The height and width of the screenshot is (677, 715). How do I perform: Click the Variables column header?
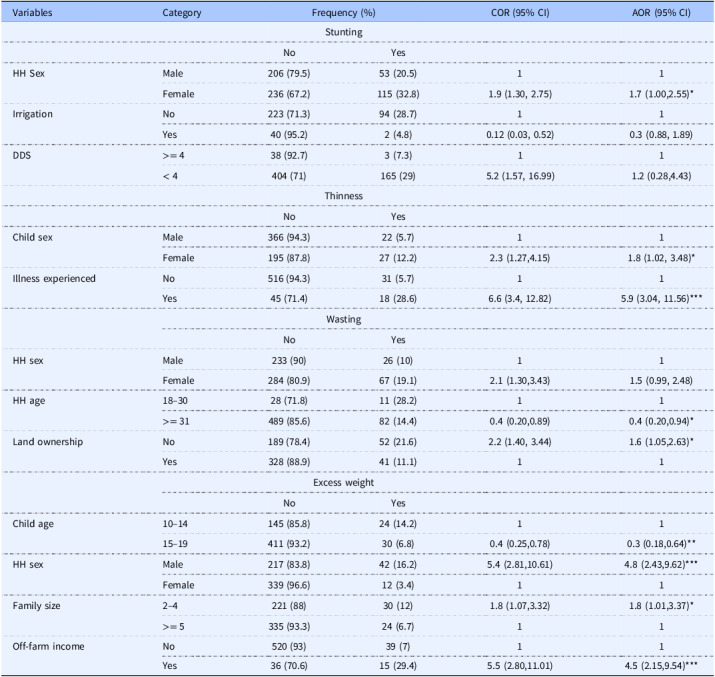32,13
